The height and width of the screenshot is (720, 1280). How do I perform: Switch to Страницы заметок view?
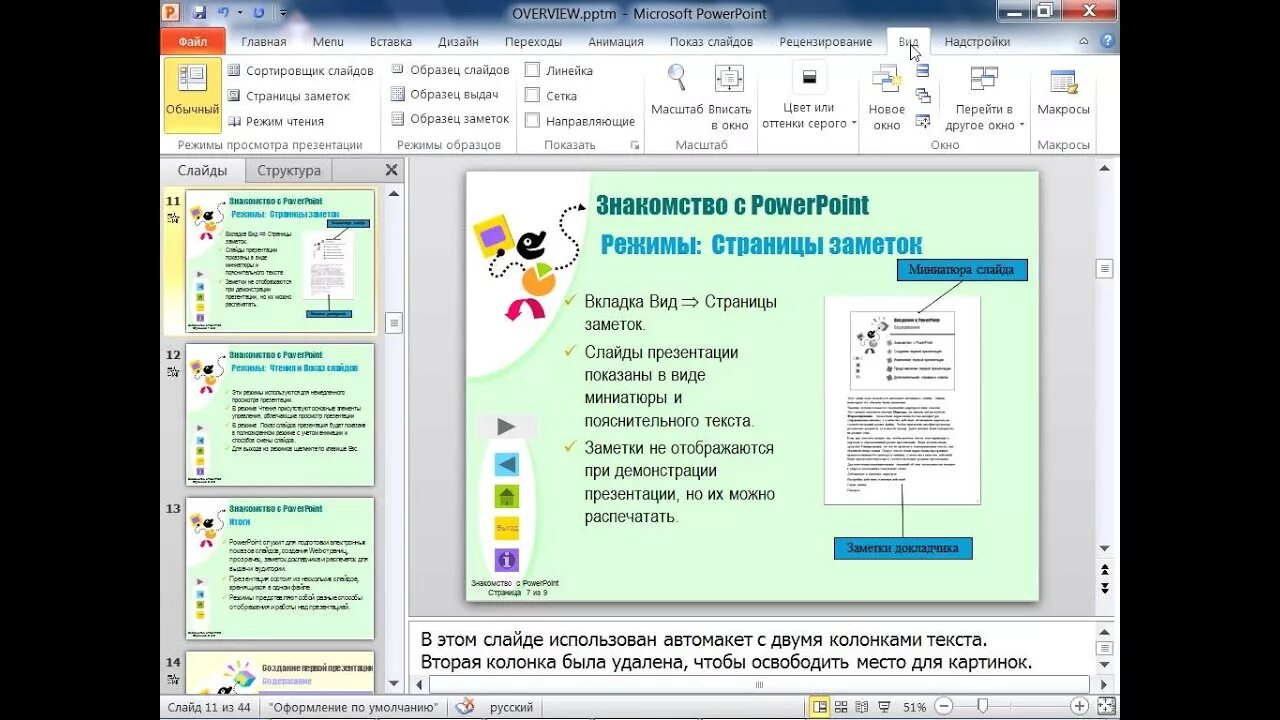click(x=289, y=96)
